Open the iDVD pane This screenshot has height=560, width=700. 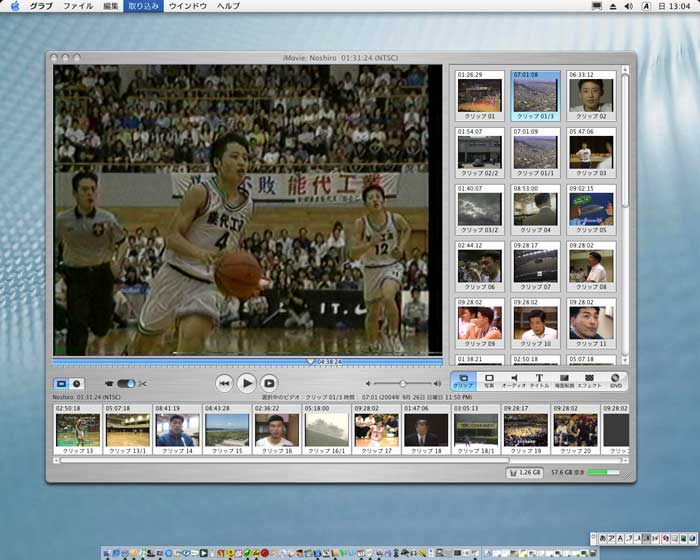tap(616, 381)
